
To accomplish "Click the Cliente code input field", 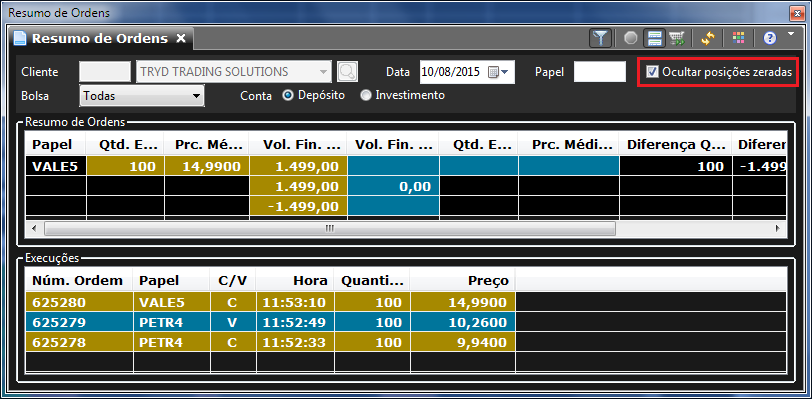I will 105,72.
